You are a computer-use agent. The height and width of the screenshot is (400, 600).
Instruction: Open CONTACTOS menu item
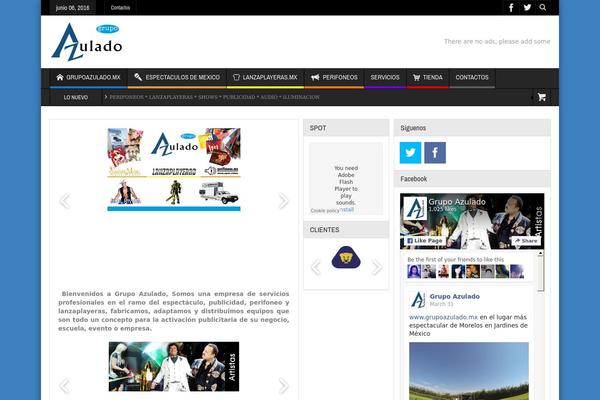coord(472,78)
